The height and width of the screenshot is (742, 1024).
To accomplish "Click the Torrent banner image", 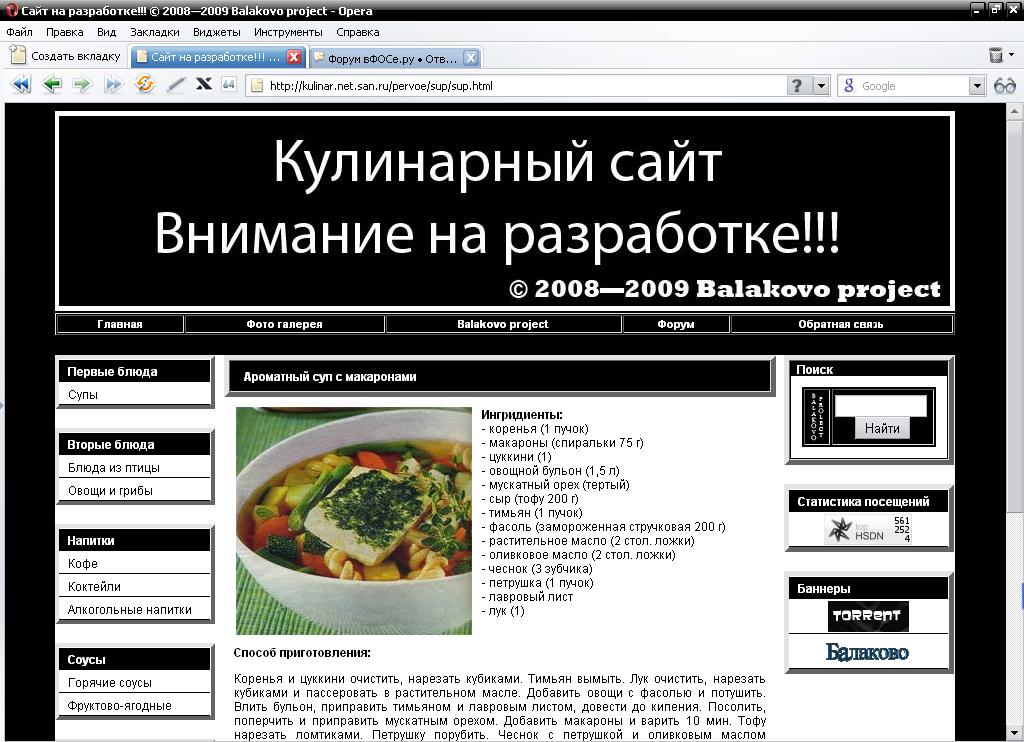I will point(868,616).
